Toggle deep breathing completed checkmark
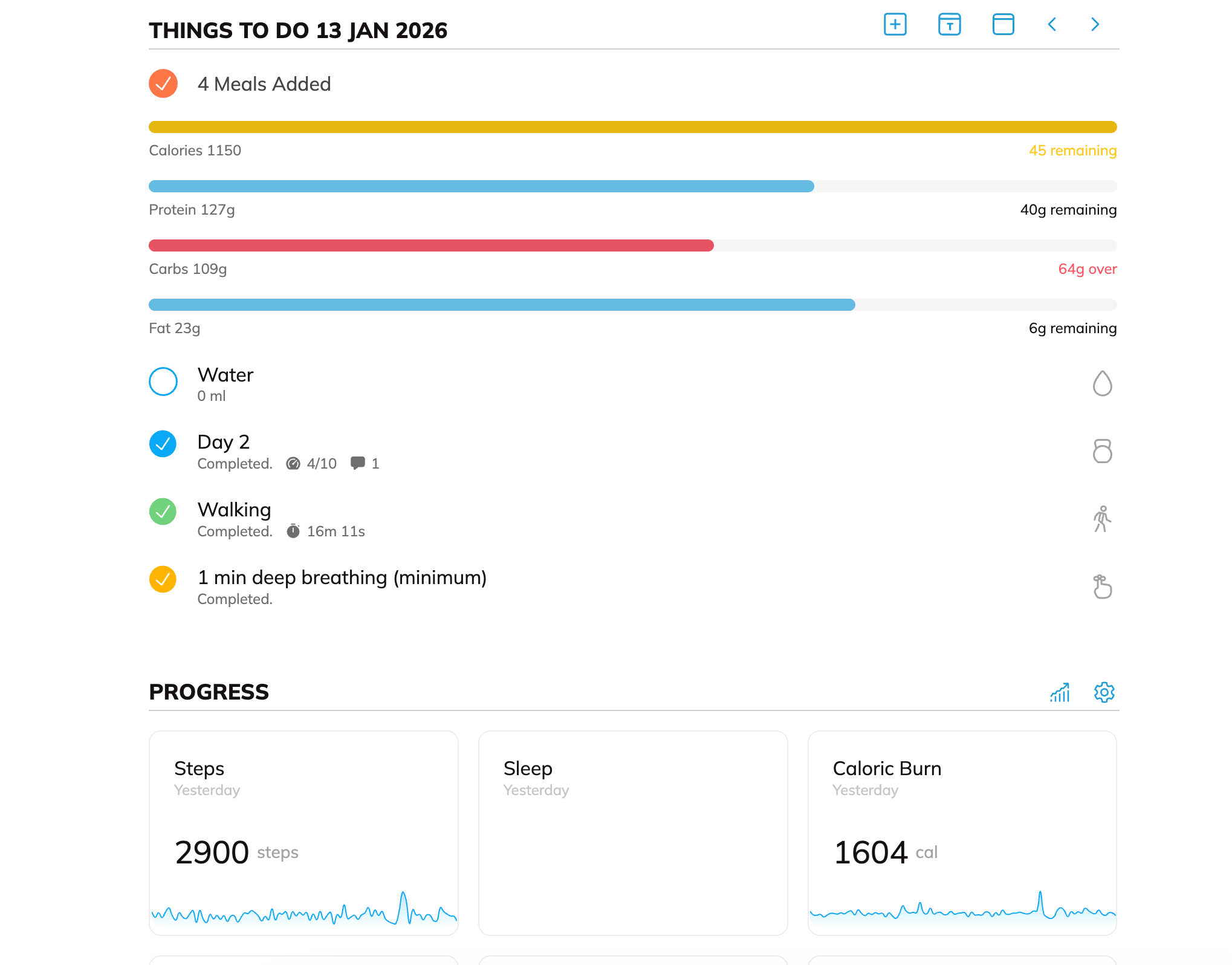 (x=163, y=579)
